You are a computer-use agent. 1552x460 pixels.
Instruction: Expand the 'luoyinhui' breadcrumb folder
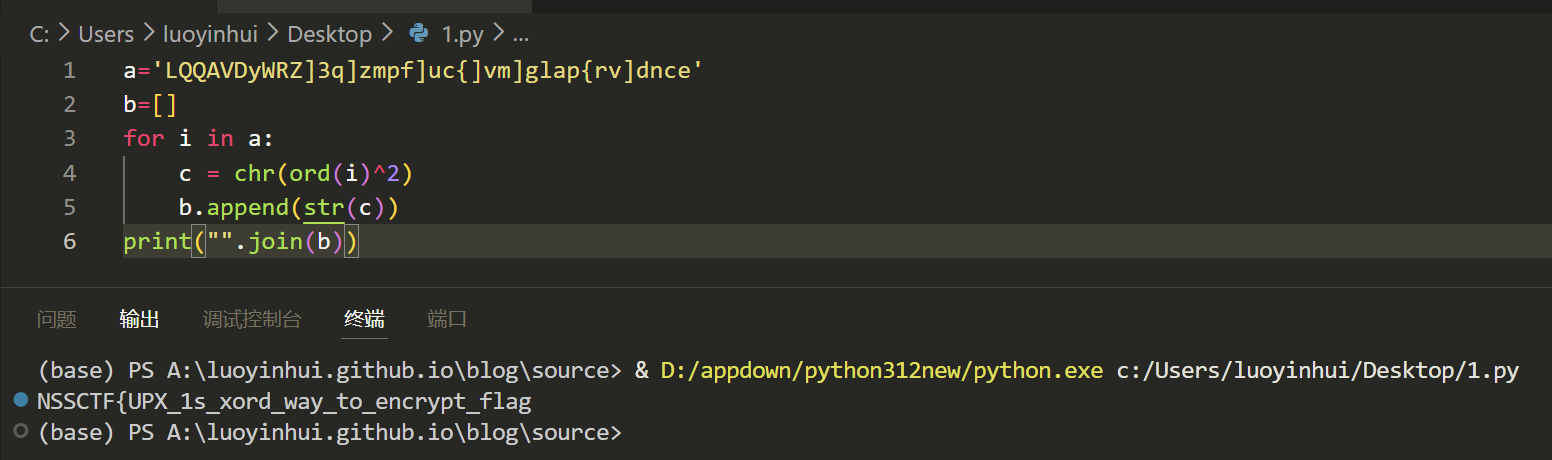point(210,34)
